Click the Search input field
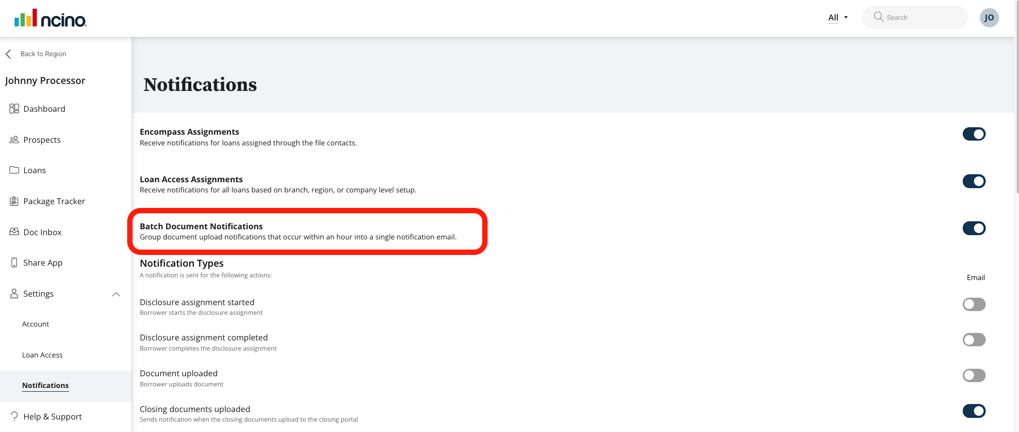 click(922, 17)
